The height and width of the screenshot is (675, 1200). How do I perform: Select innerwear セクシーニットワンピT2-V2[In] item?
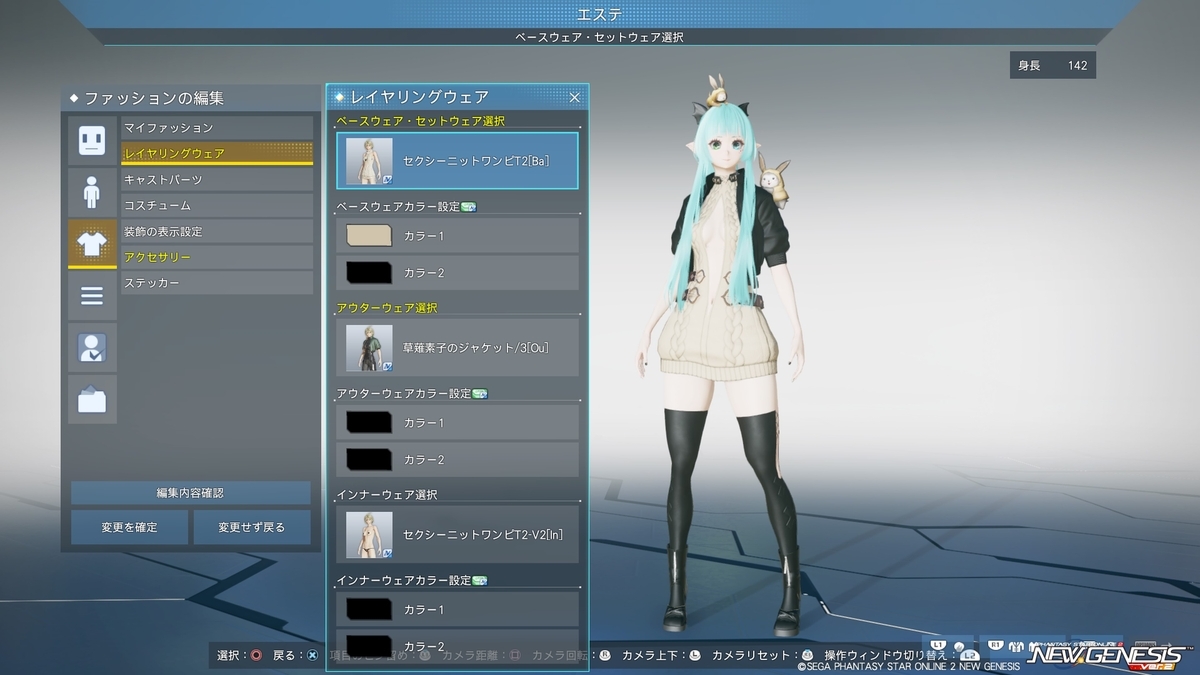(x=457, y=535)
